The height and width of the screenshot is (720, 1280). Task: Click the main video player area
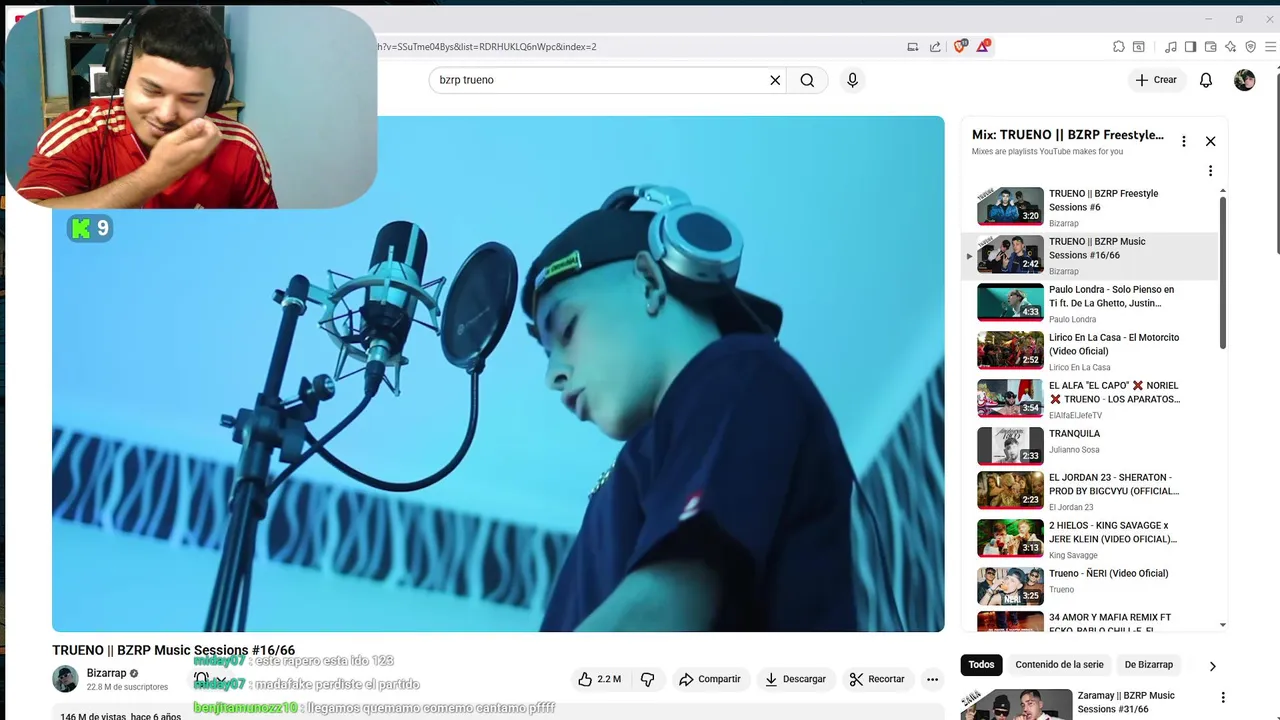pyautogui.click(x=498, y=374)
